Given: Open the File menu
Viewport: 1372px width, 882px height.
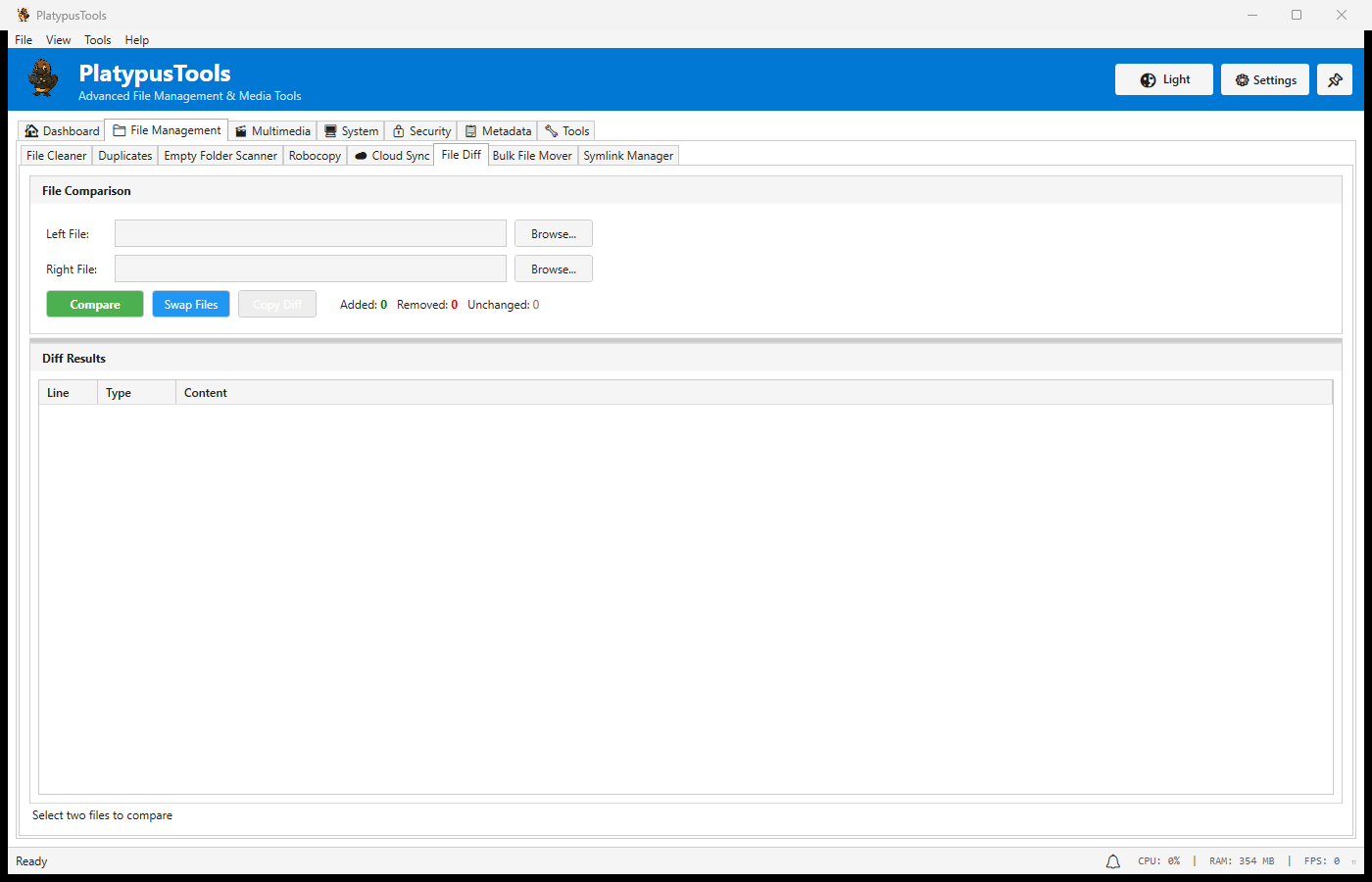Looking at the screenshot, I should (x=24, y=40).
